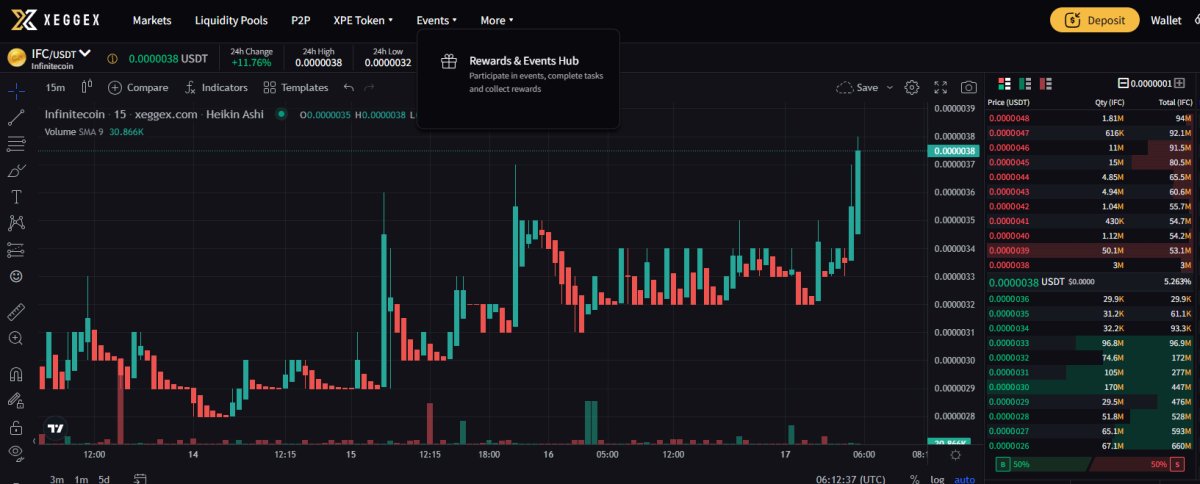The height and width of the screenshot is (484, 1200).
Task: Open chart type candles selector
Action: [x=86, y=87]
